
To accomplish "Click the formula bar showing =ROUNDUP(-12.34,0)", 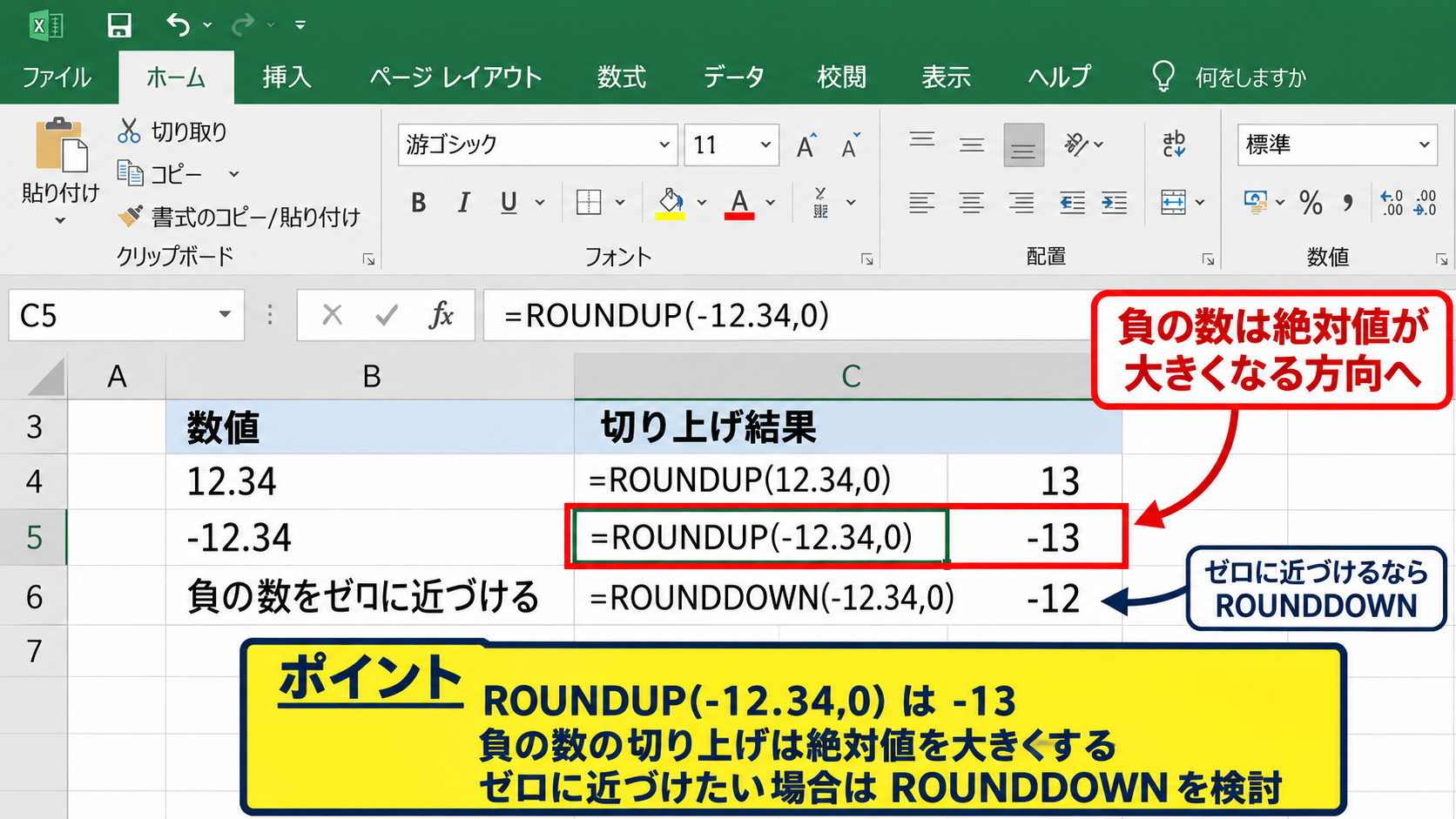I will 788,315.
